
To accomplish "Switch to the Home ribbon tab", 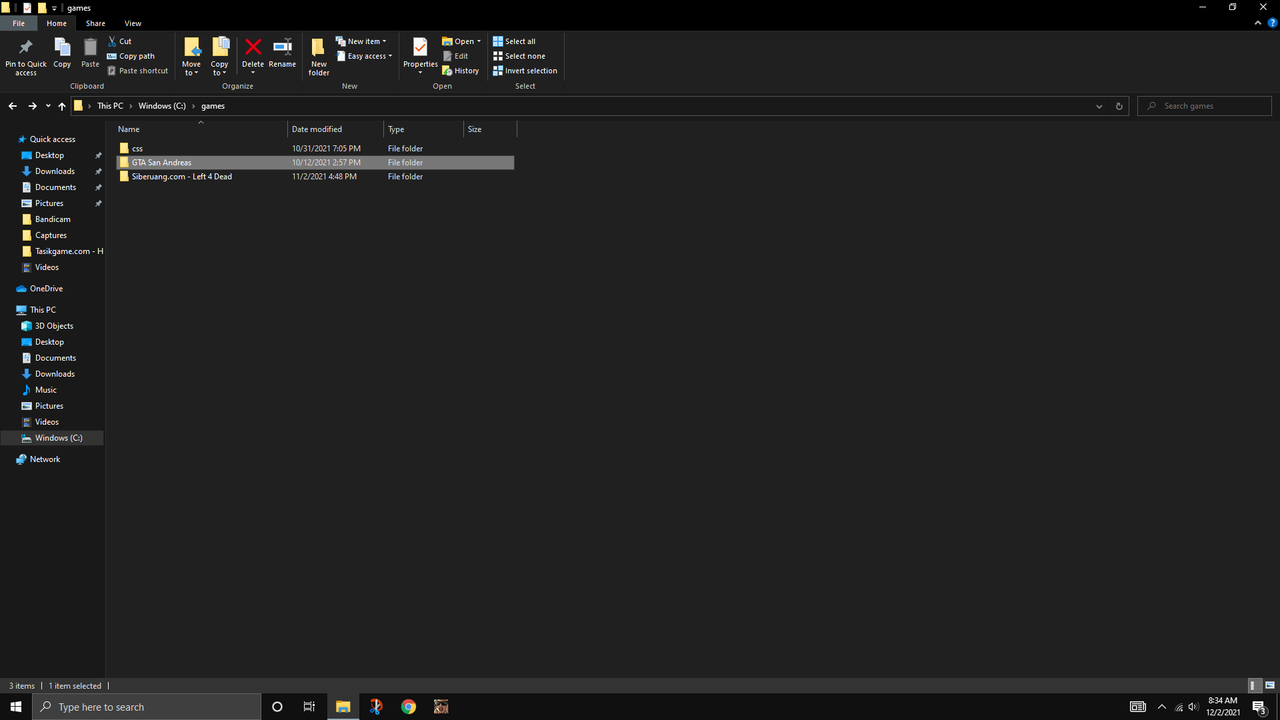I will (x=57, y=23).
